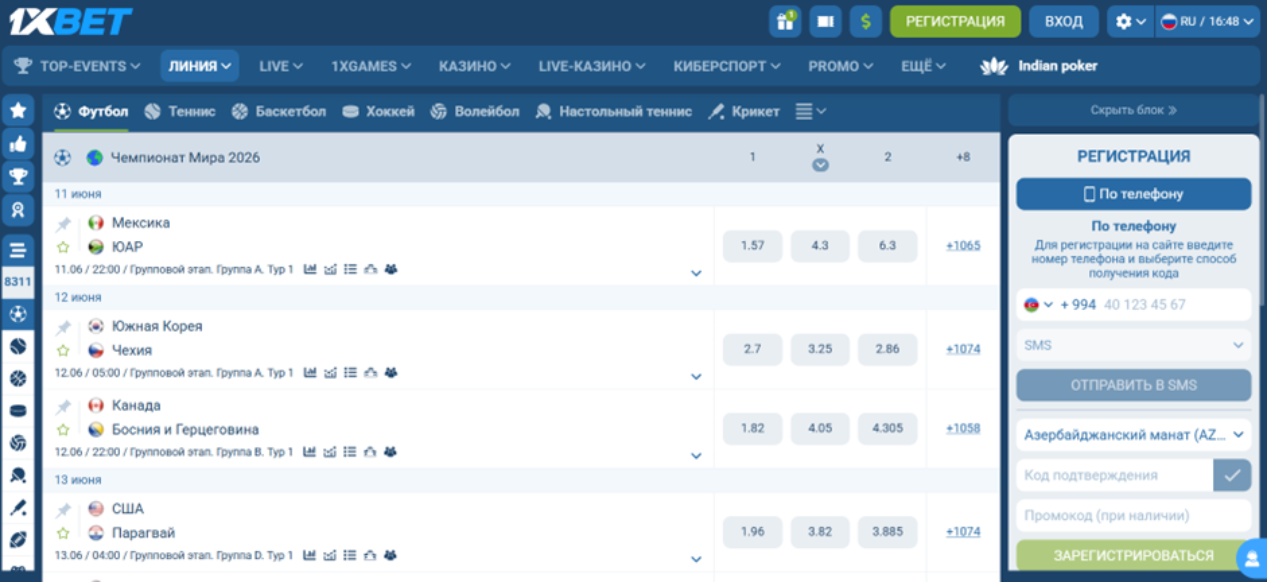Viewport: 1267px width, 582px height.
Task: Open the ЛИНИЯ menu
Action: (x=199, y=66)
